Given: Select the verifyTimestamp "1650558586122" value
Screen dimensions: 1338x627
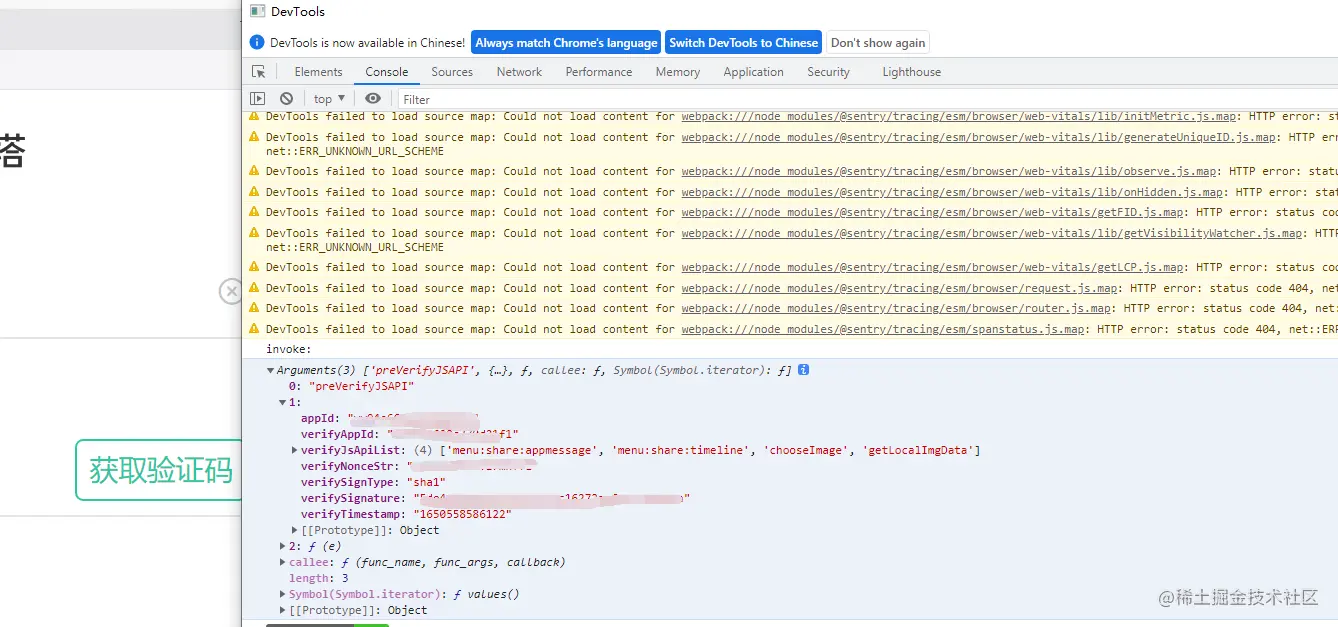Looking at the screenshot, I should coord(462,514).
